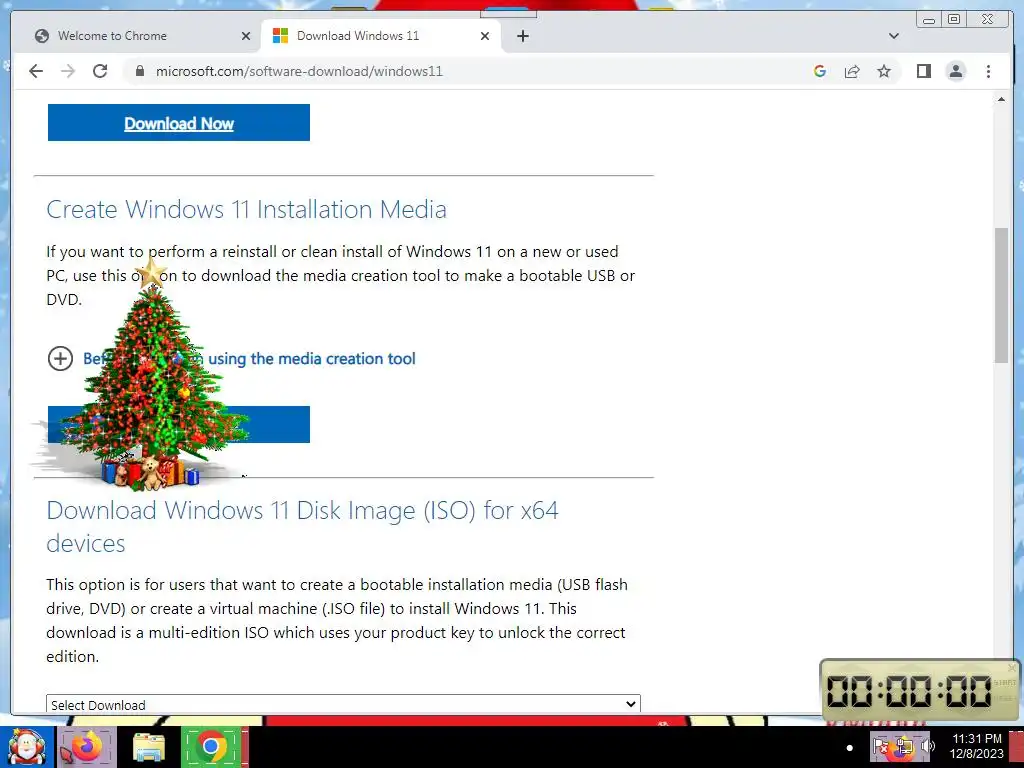1024x768 pixels.
Task: Launch Firefox from the taskbar
Action: click(x=85, y=746)
